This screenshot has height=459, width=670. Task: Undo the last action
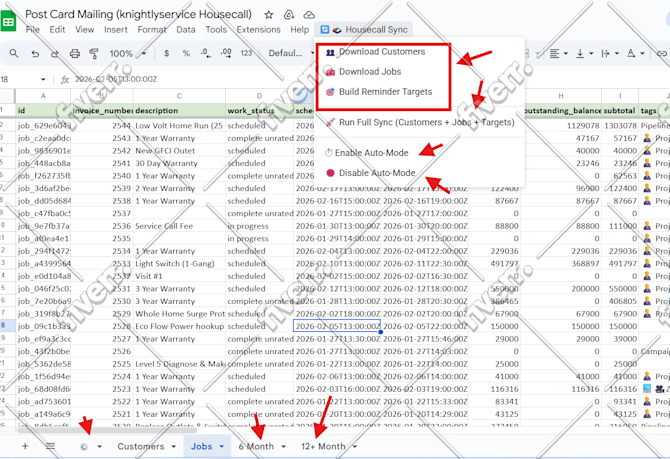tap(35, 53)
